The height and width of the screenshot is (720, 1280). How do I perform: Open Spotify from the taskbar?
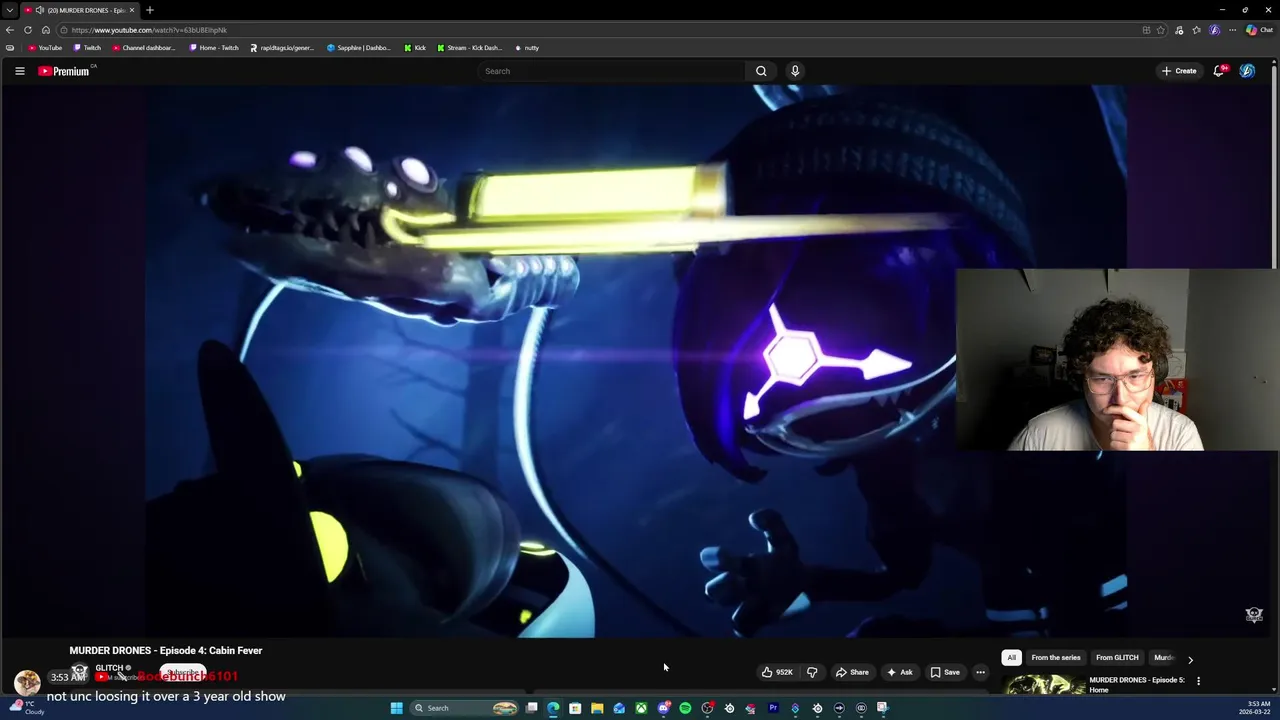coord(685,708)
